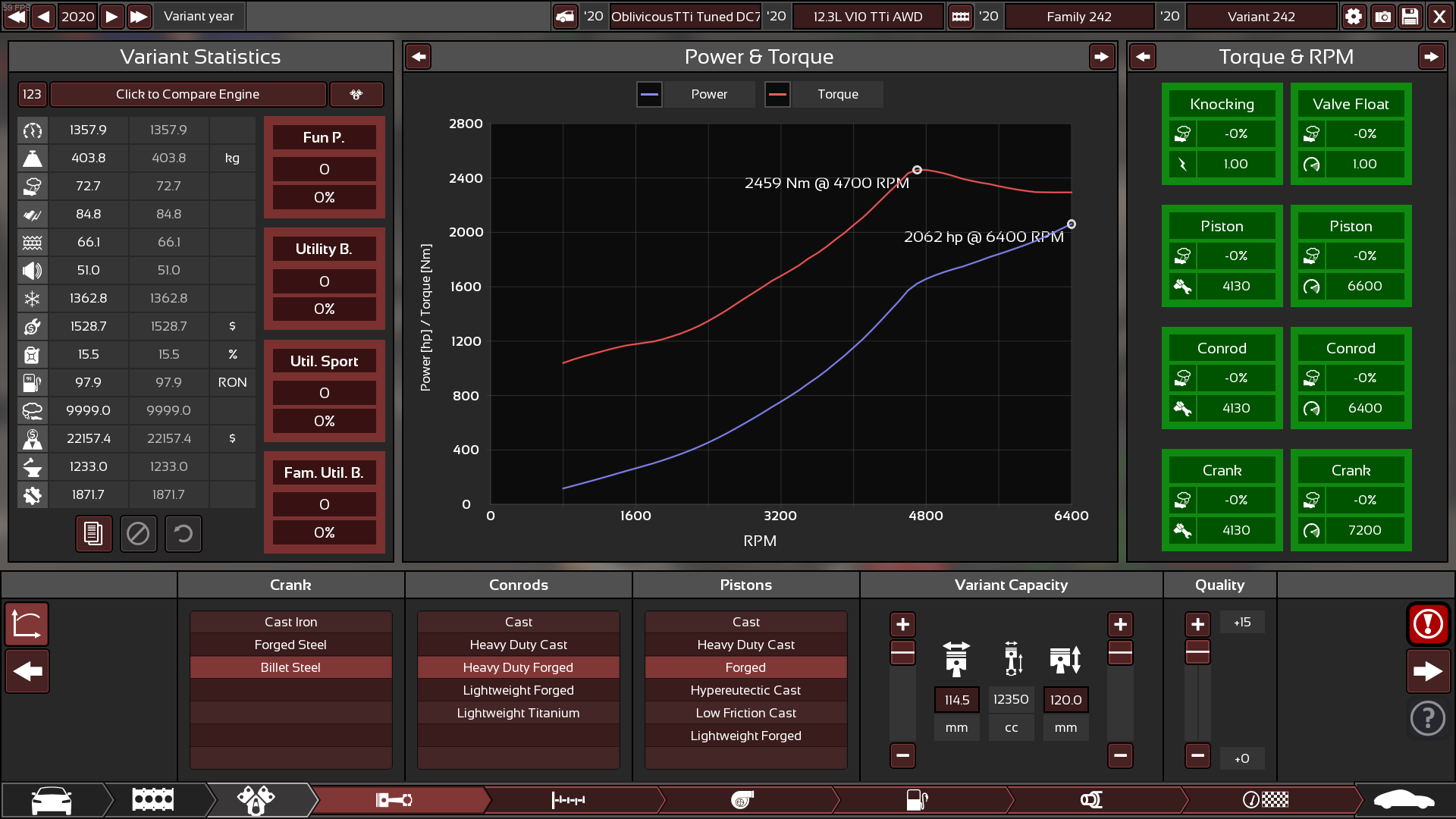Open the turbo aspiration tab
This screenshot has width=1456, height=819.
point(742,800)
